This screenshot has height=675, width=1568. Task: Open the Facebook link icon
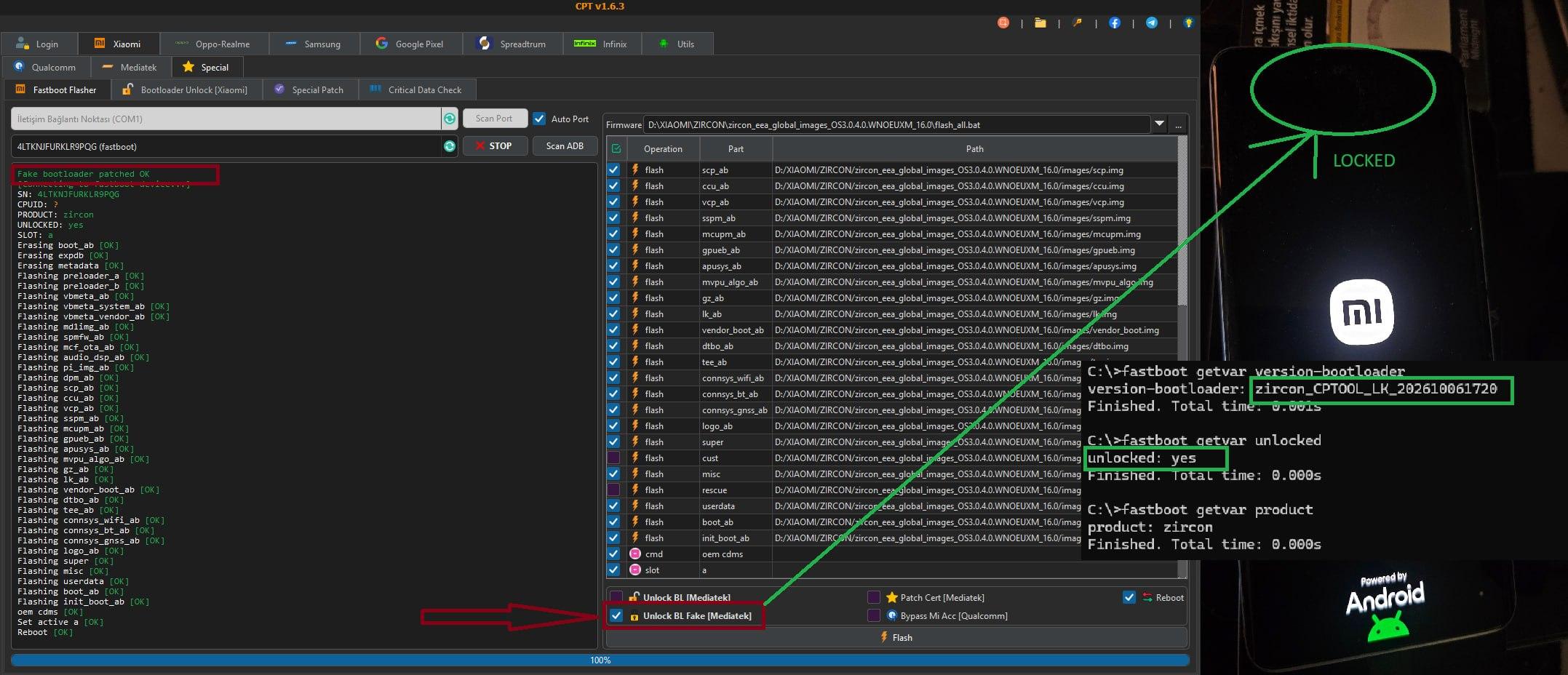1114,23
